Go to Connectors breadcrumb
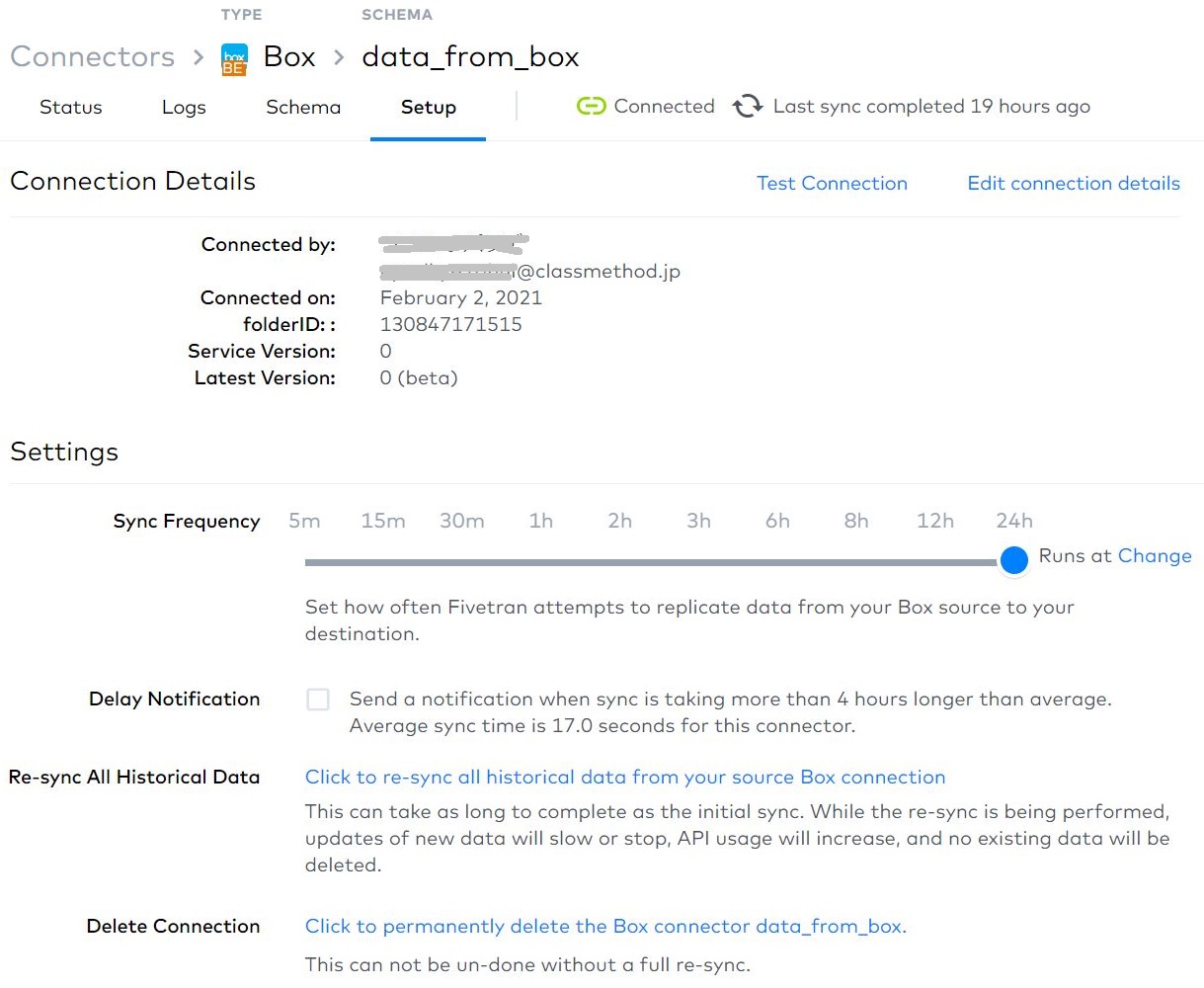Viewport: 1204px width, 988px height. click(93, 57)
